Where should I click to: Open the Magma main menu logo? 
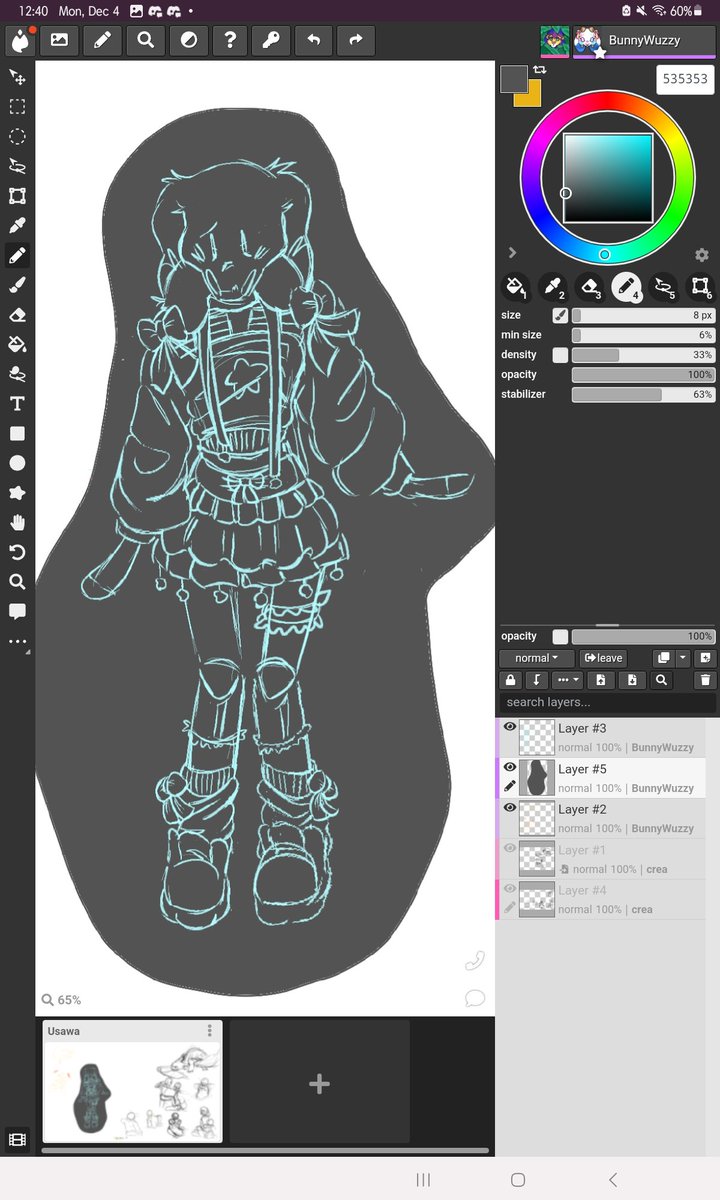[x=20, y=41]
